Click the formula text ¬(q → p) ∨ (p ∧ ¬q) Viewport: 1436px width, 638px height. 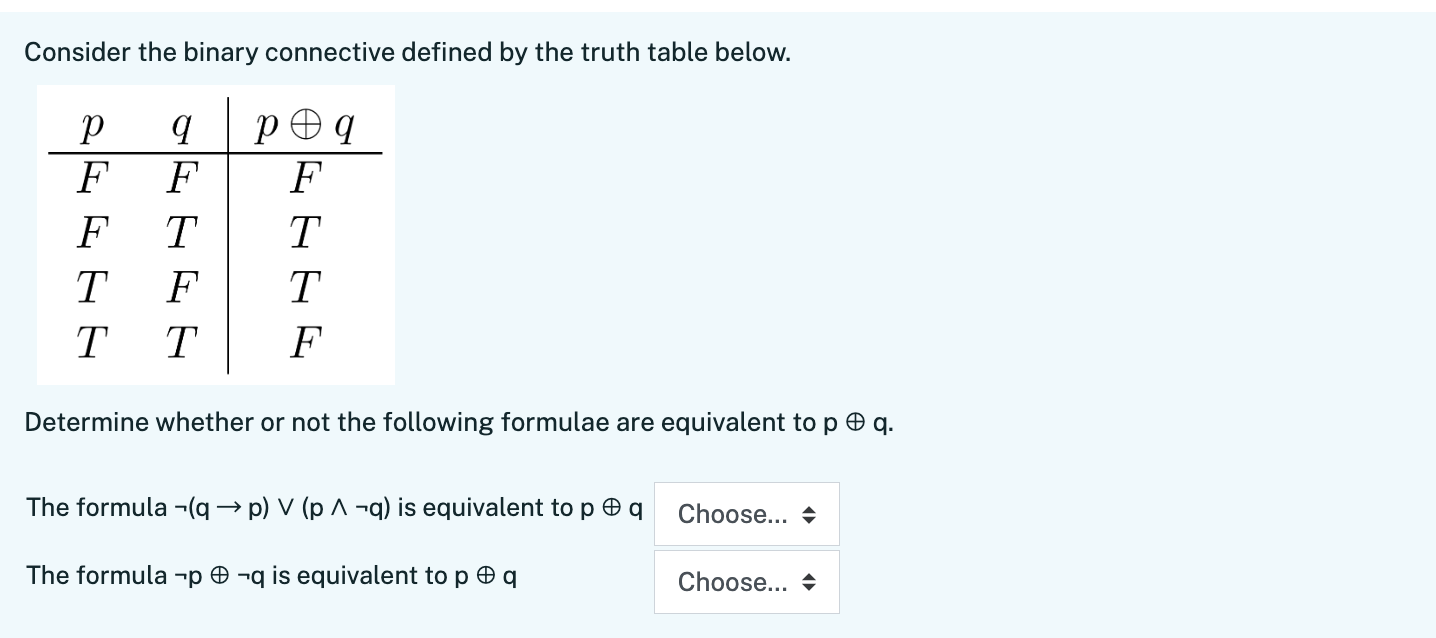[282, 507]
